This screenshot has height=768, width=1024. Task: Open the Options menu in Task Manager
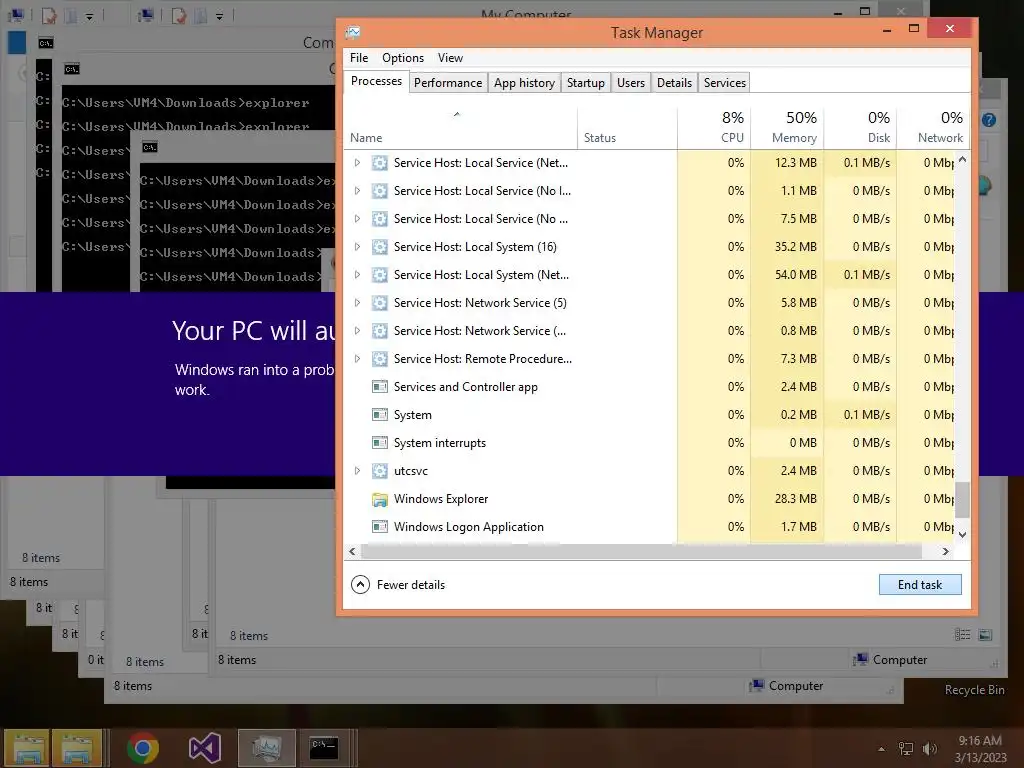click(x=402, y=58)
